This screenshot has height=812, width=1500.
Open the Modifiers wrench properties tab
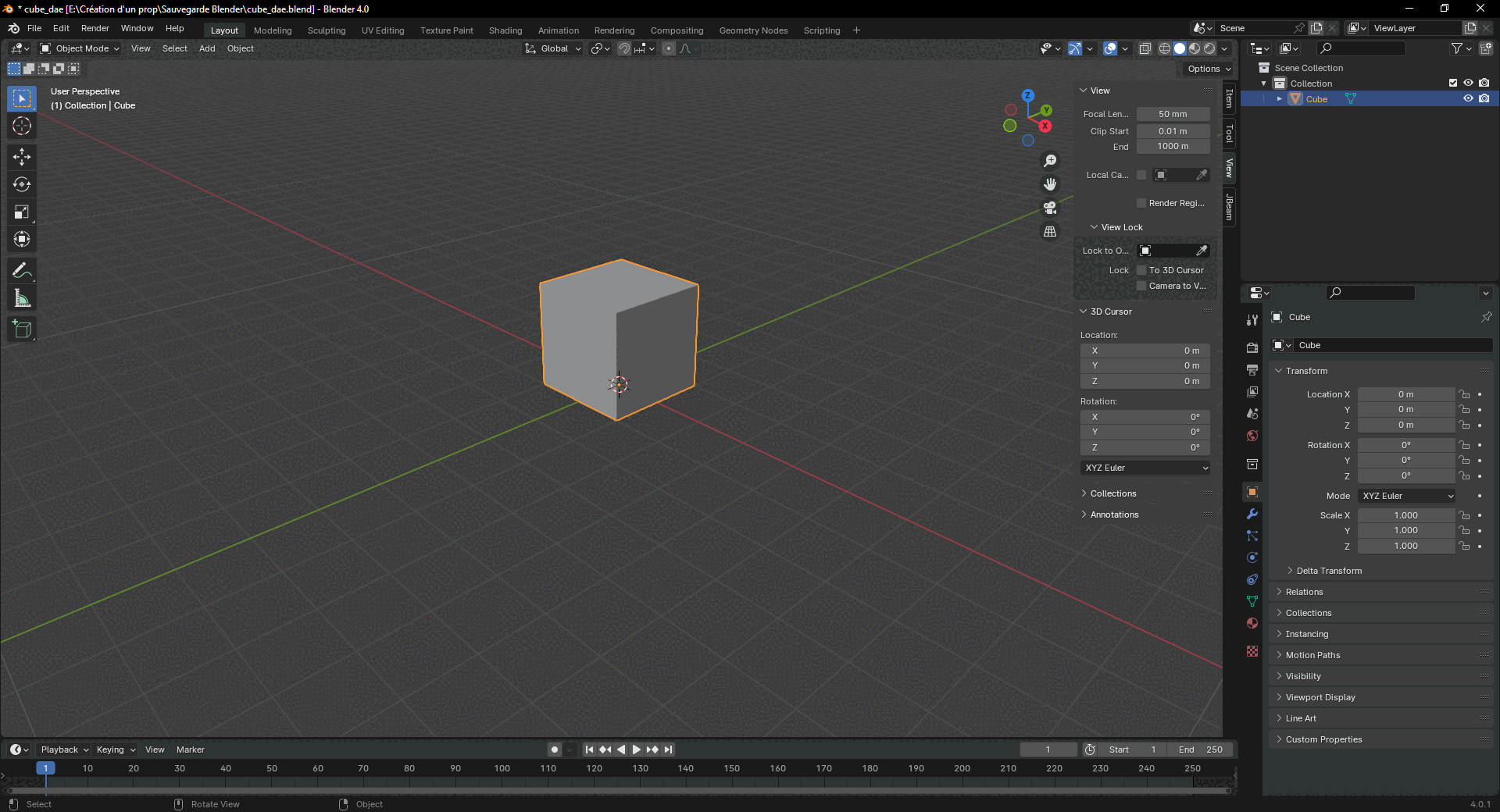point(1252,514)
